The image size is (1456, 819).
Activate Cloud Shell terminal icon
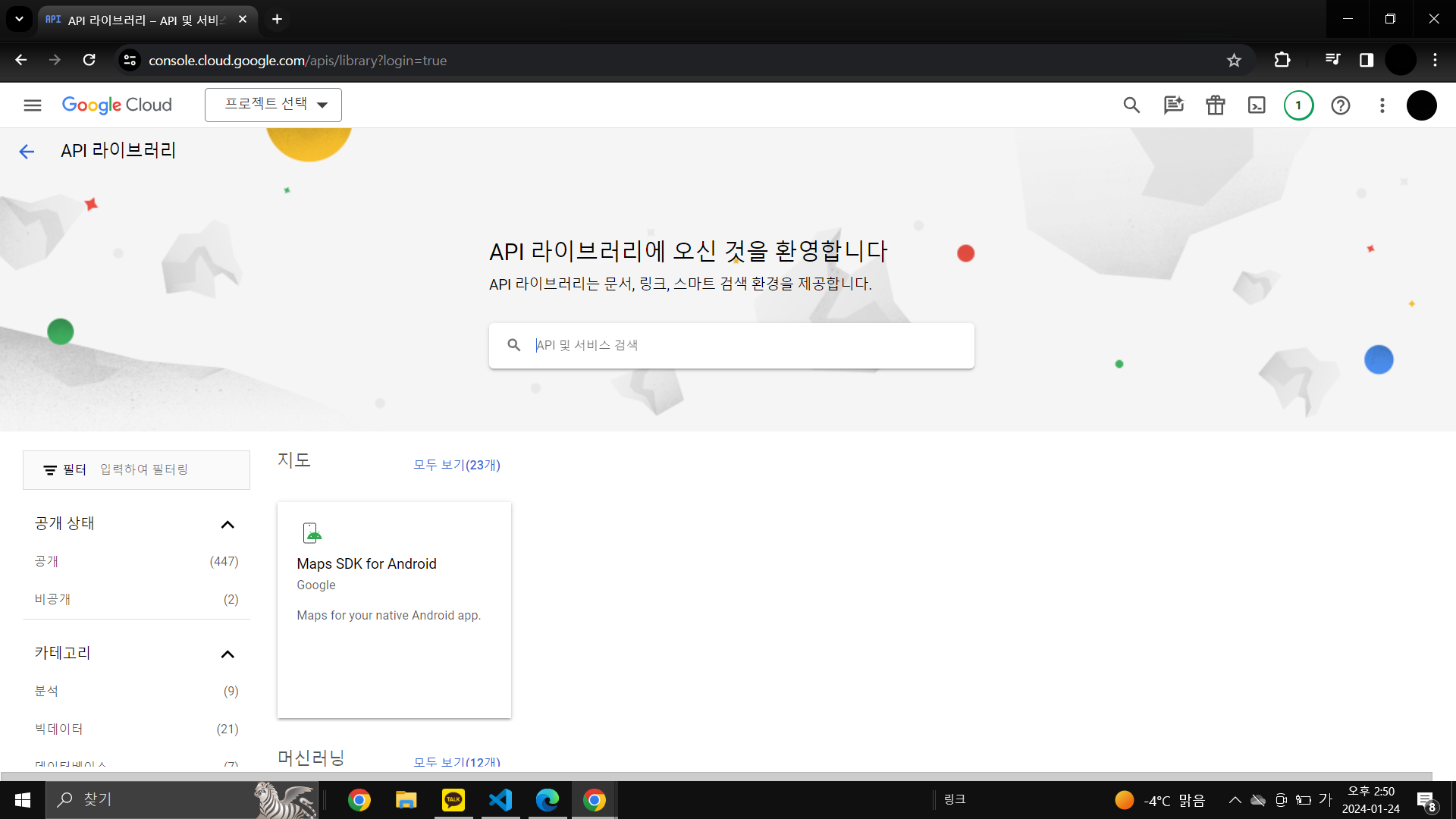pos(1257,105)
